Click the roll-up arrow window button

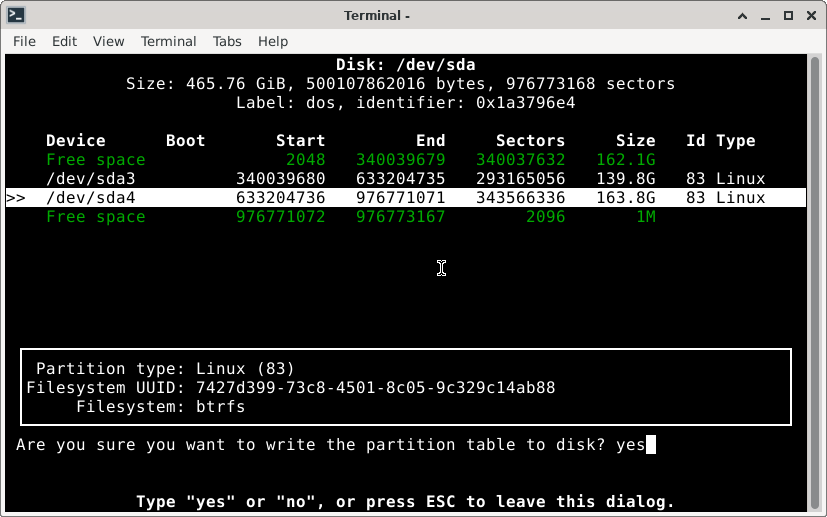pyautogui.click(x=739, y=15)
